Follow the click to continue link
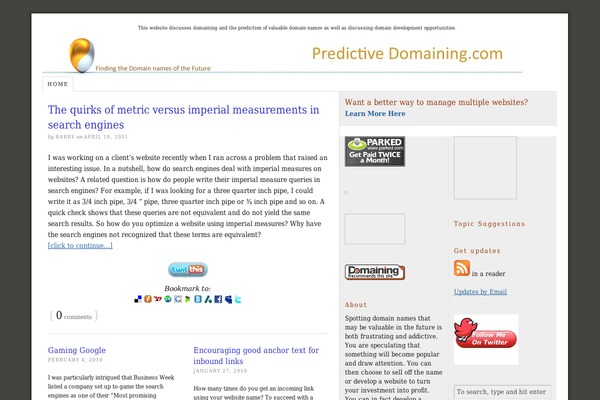The image size is (600, 400). [80, 245]
